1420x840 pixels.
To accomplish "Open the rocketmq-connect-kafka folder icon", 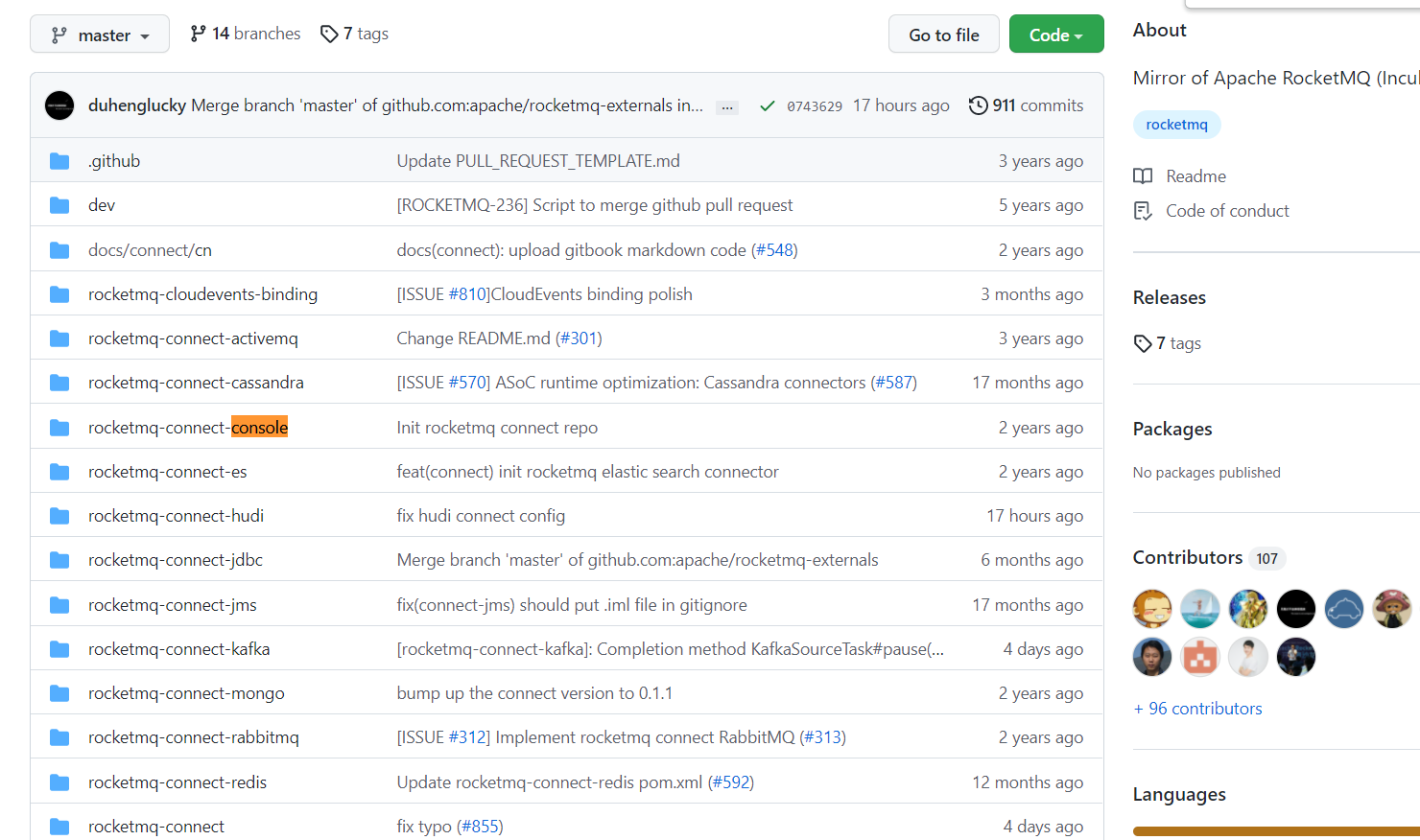I will [59, 648].
